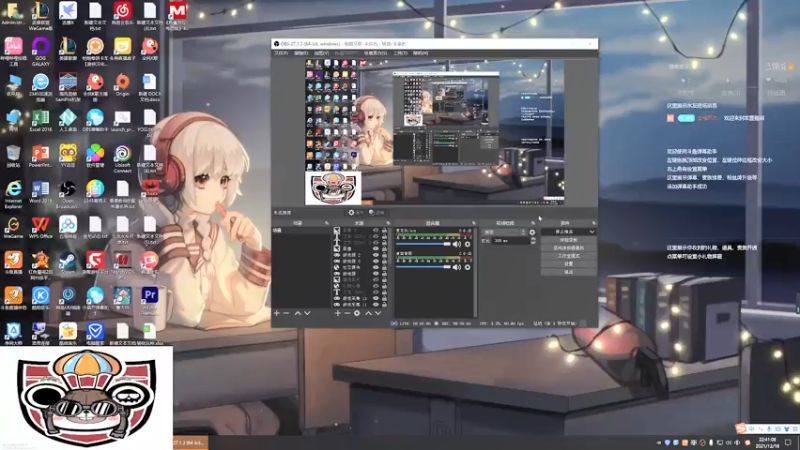Select the Recycle Bin desktop icon
The height and width of the screenshot is (450, 800).
click(13, 156)
